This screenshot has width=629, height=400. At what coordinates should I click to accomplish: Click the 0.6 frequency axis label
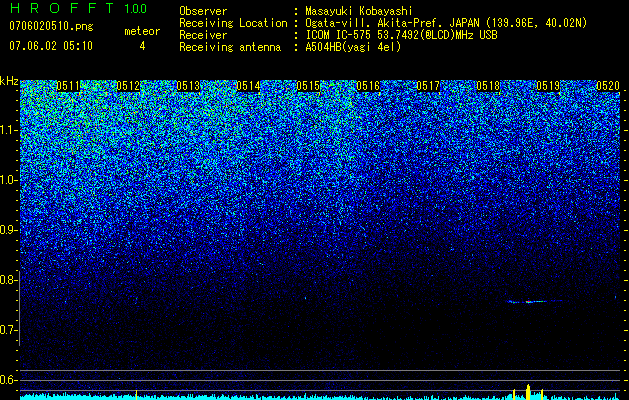tap(9, 380)
